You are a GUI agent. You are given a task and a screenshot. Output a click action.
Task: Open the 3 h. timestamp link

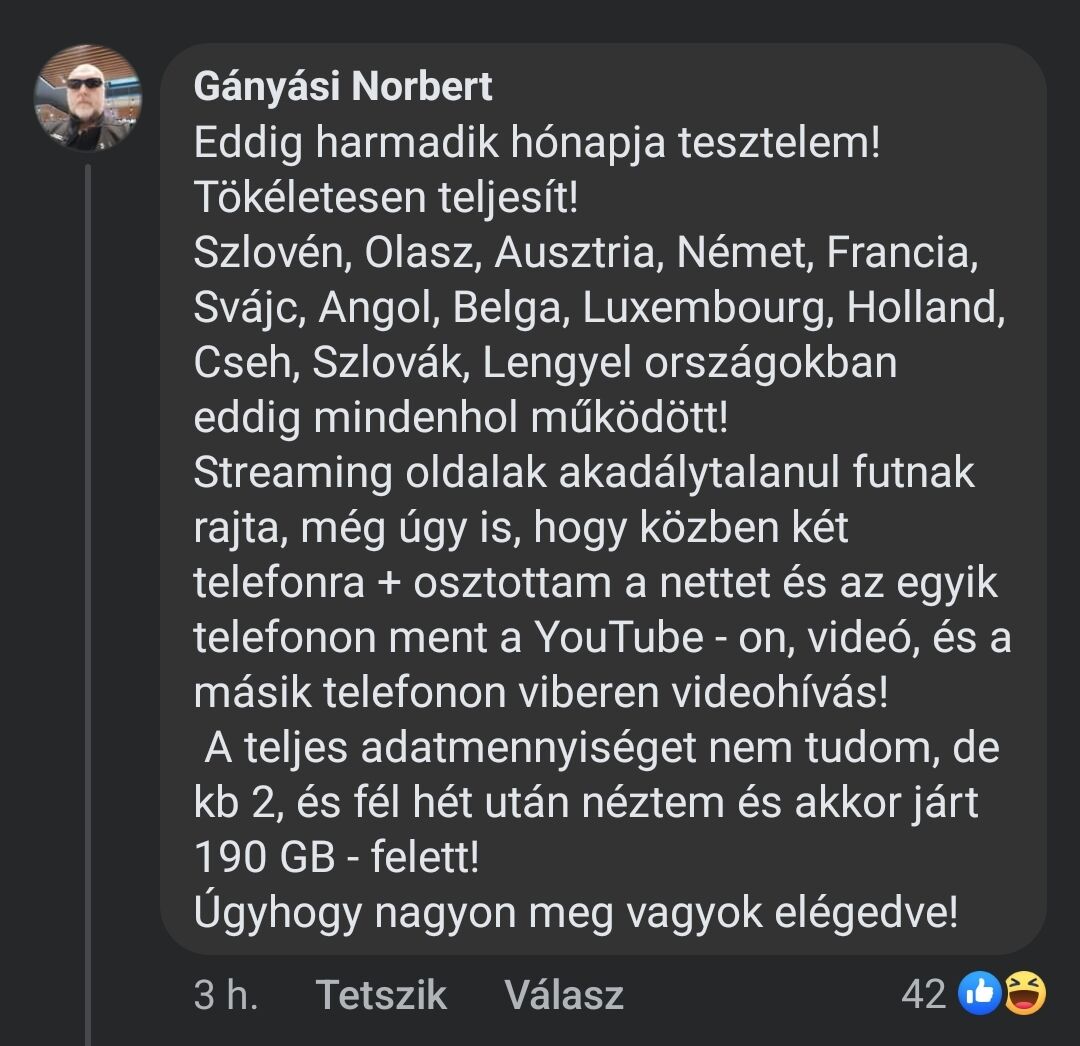226,995
